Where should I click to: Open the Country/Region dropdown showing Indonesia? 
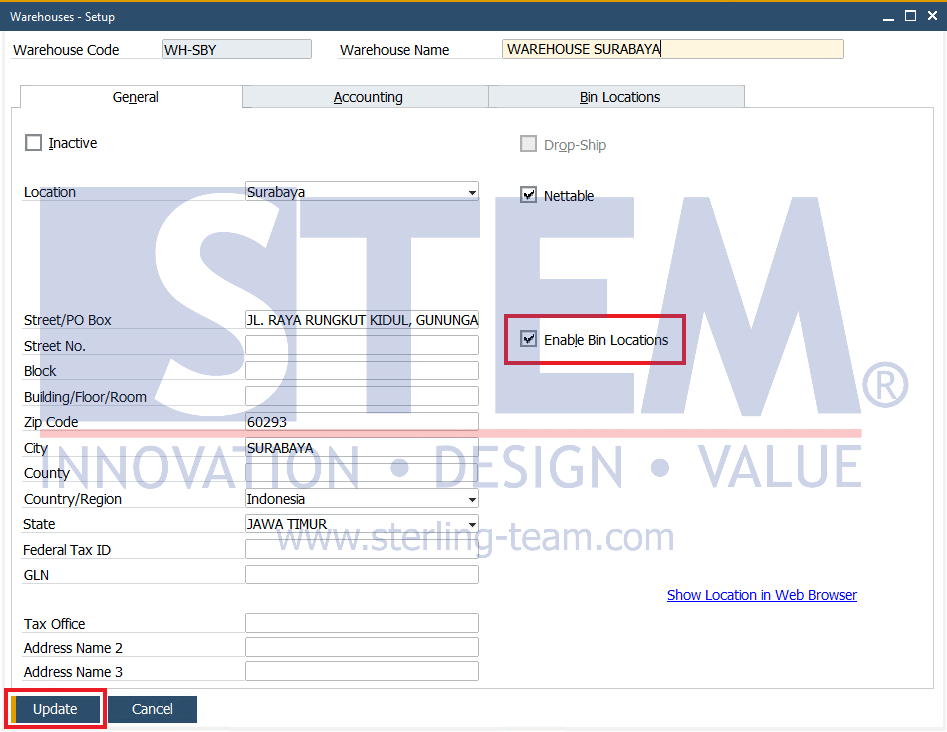(362, 499)
